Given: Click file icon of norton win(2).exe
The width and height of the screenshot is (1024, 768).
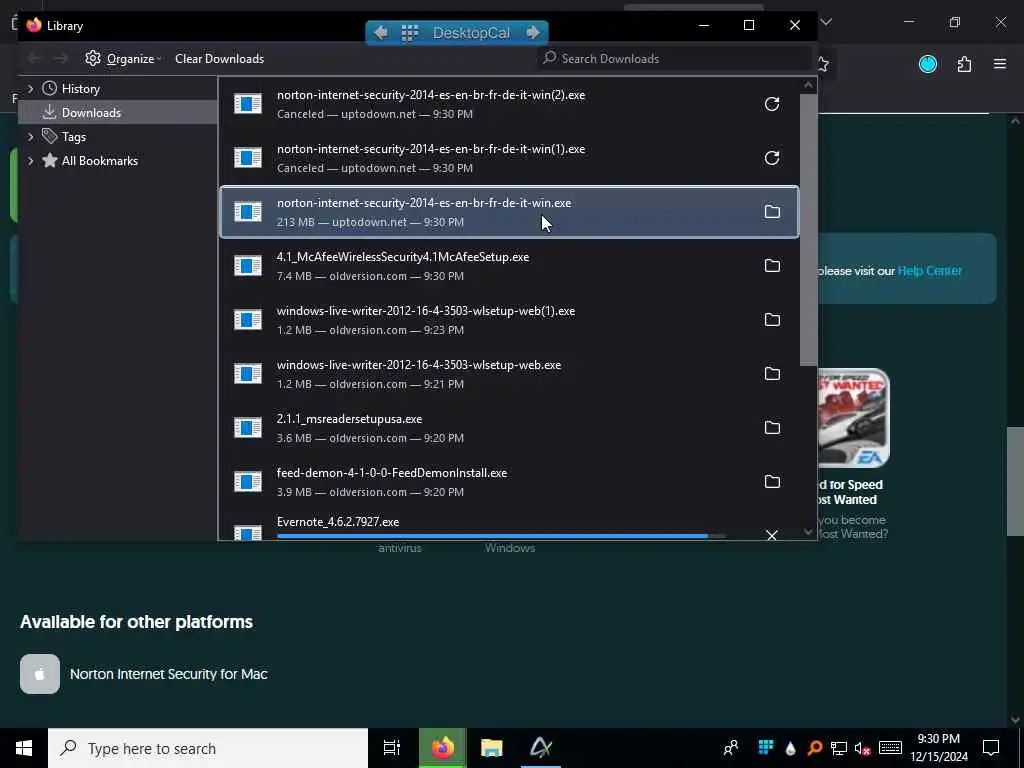Looking at the screenshot, I should coord(248,104).
